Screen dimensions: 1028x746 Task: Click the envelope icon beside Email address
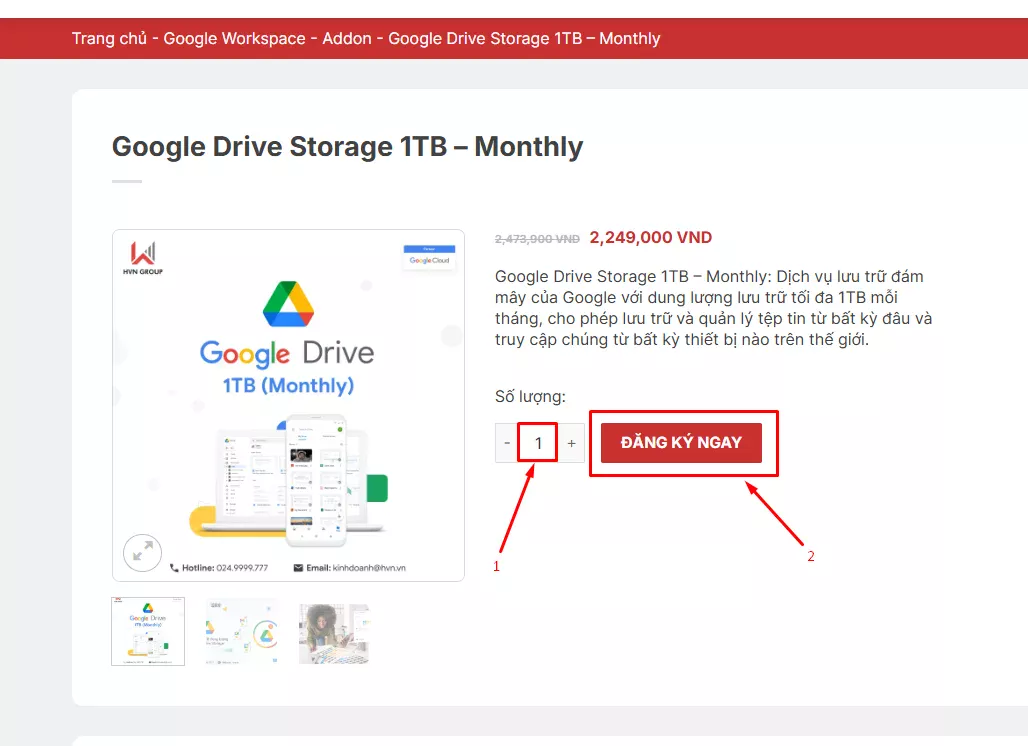click(x=298, y=568)
